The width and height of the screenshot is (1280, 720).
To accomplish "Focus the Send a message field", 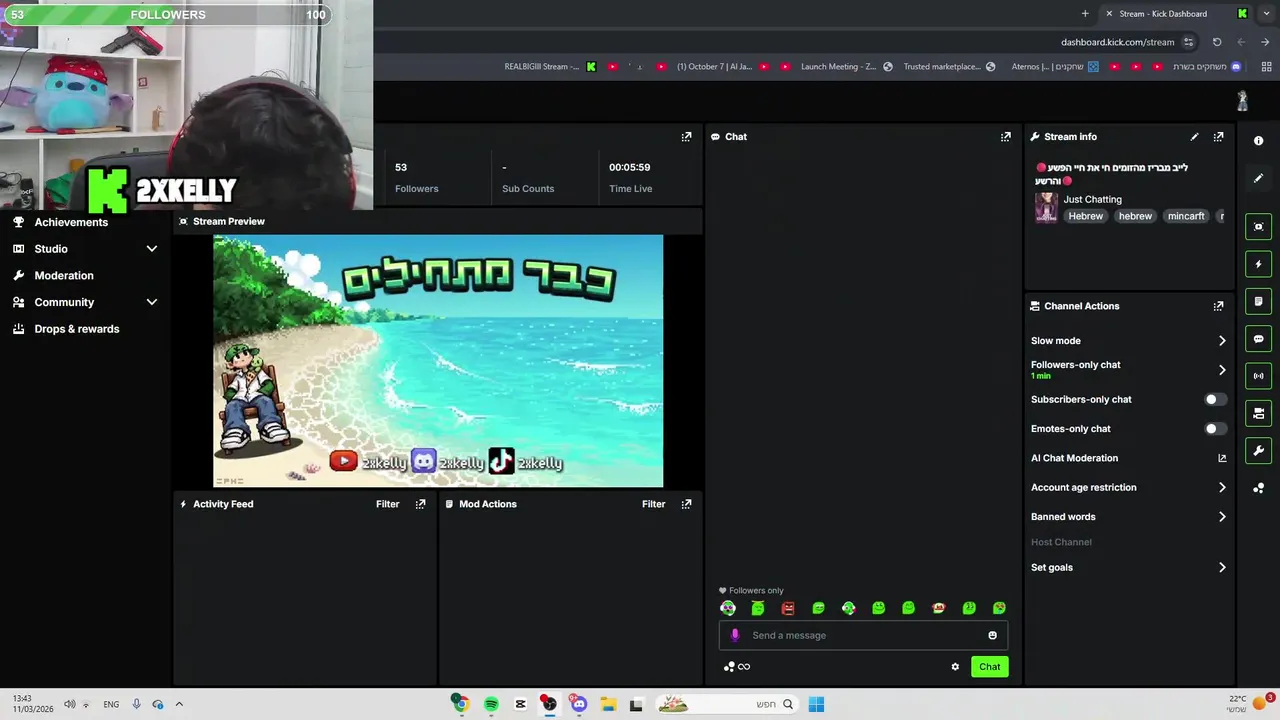I will tap(863, 635).
